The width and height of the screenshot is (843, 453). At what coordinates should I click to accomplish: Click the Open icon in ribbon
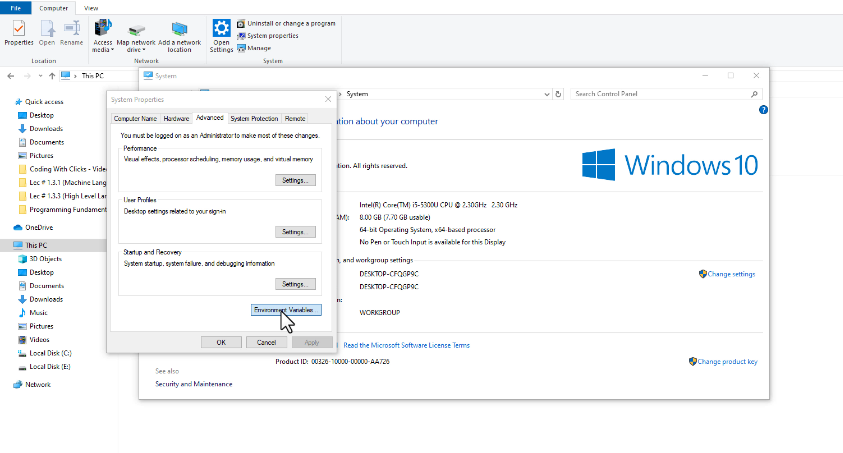47,33
